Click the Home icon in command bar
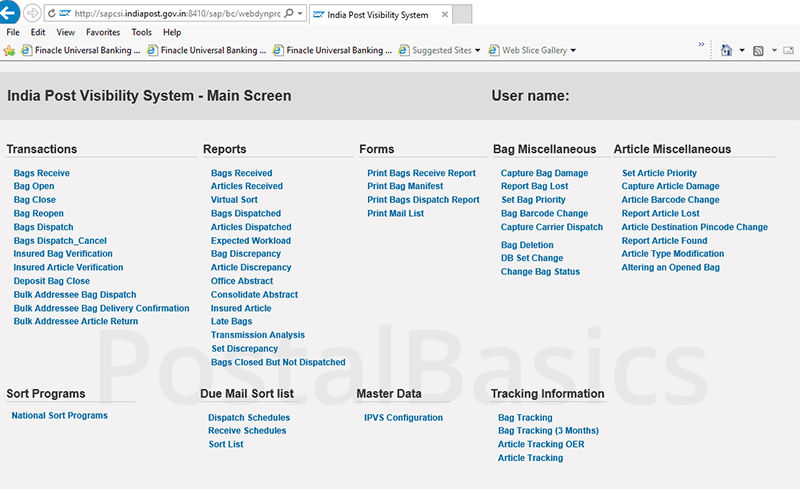 click(726, 50)
